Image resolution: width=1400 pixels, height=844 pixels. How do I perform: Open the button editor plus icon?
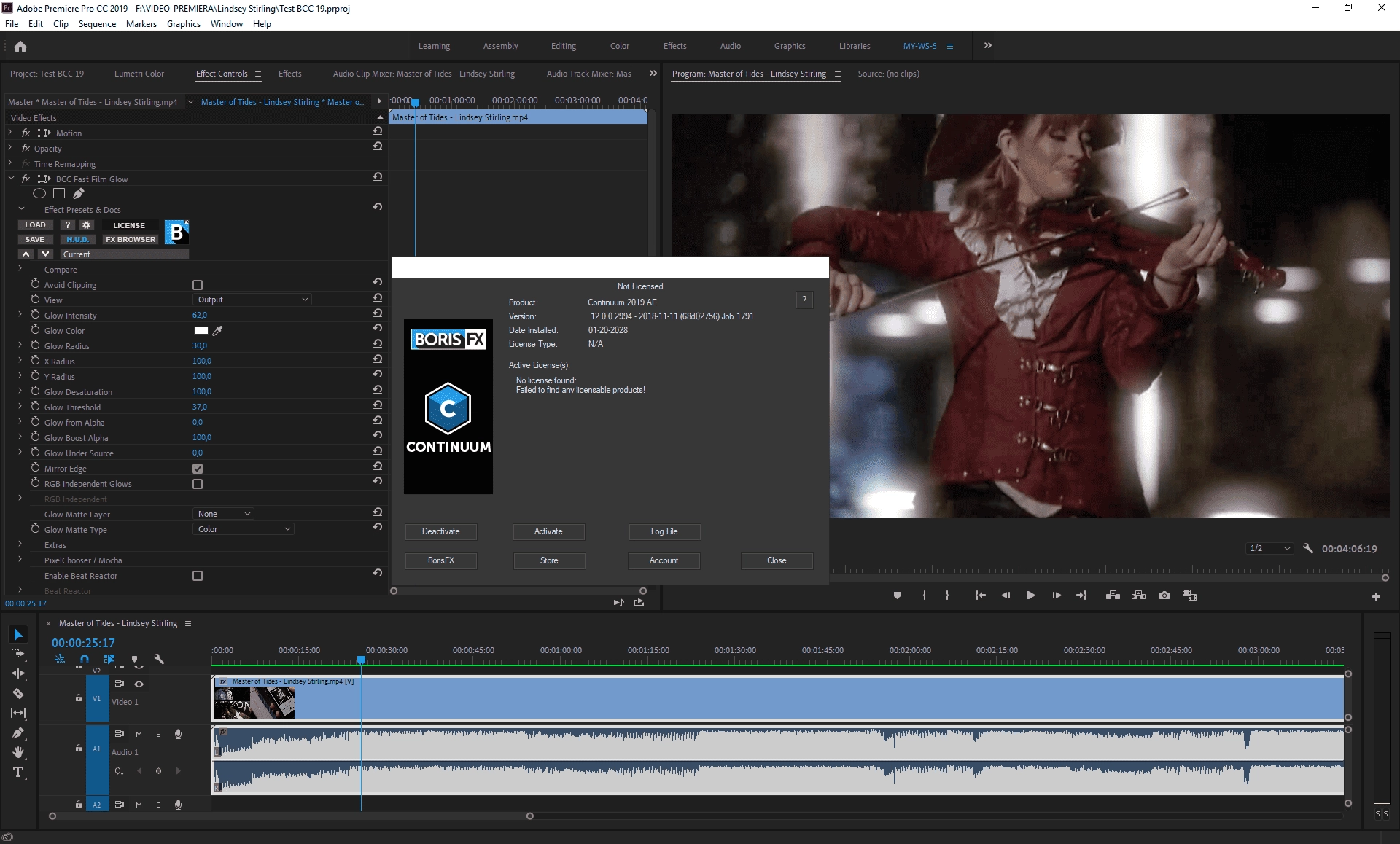(x=1376, y=596)
